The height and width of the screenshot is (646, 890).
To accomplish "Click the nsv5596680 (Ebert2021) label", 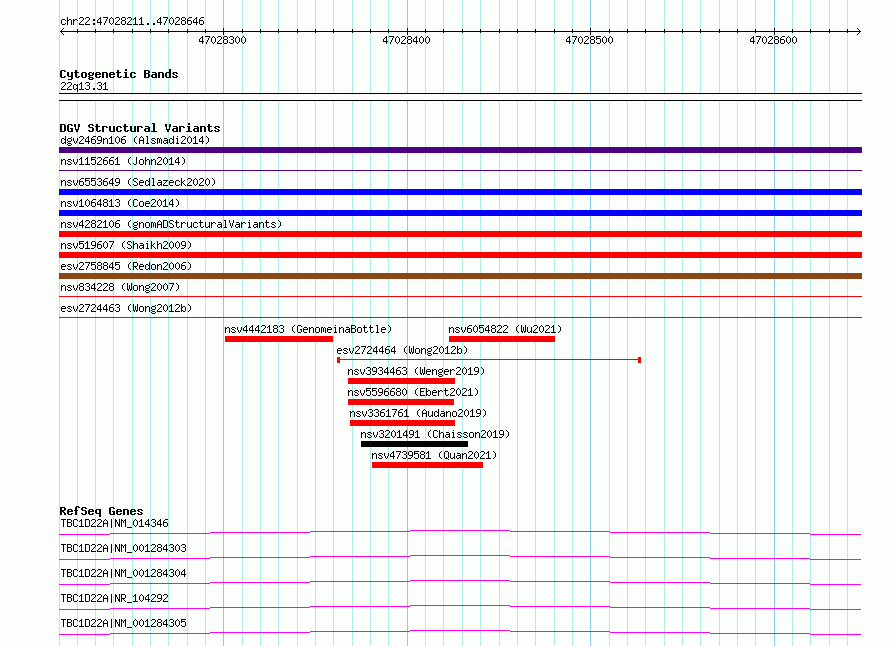I will (x=413, y=392).
